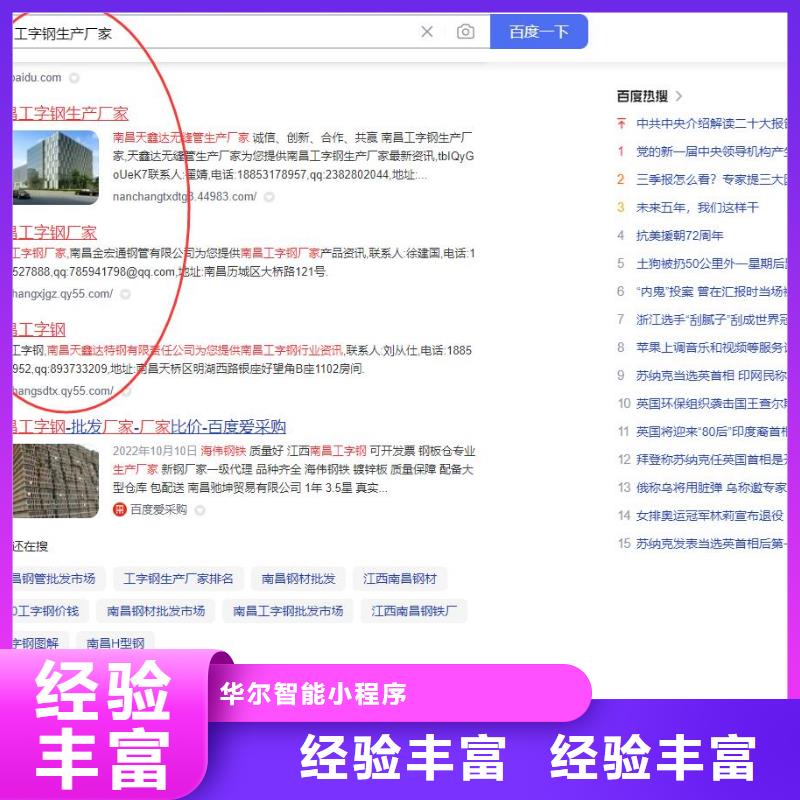Open the 批发厂家-厂家比价-百度爱采购 result

[149, 427]
